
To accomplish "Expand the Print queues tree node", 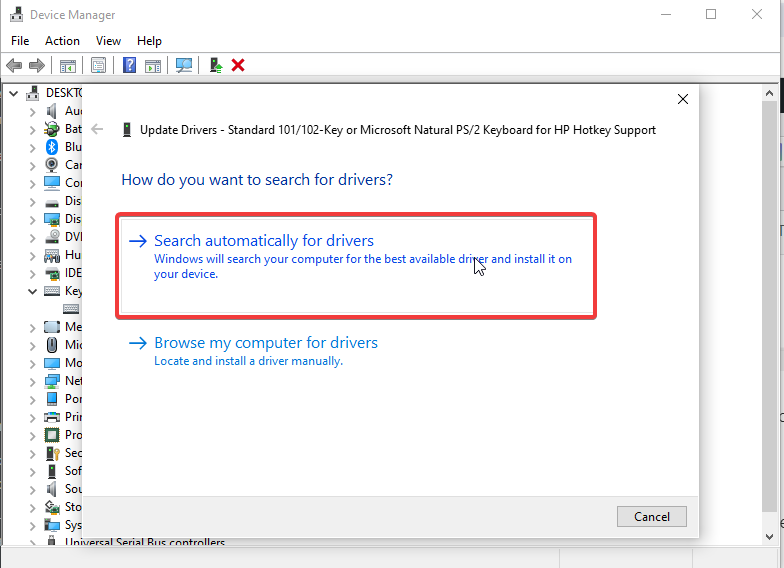I will coord(32,418).
